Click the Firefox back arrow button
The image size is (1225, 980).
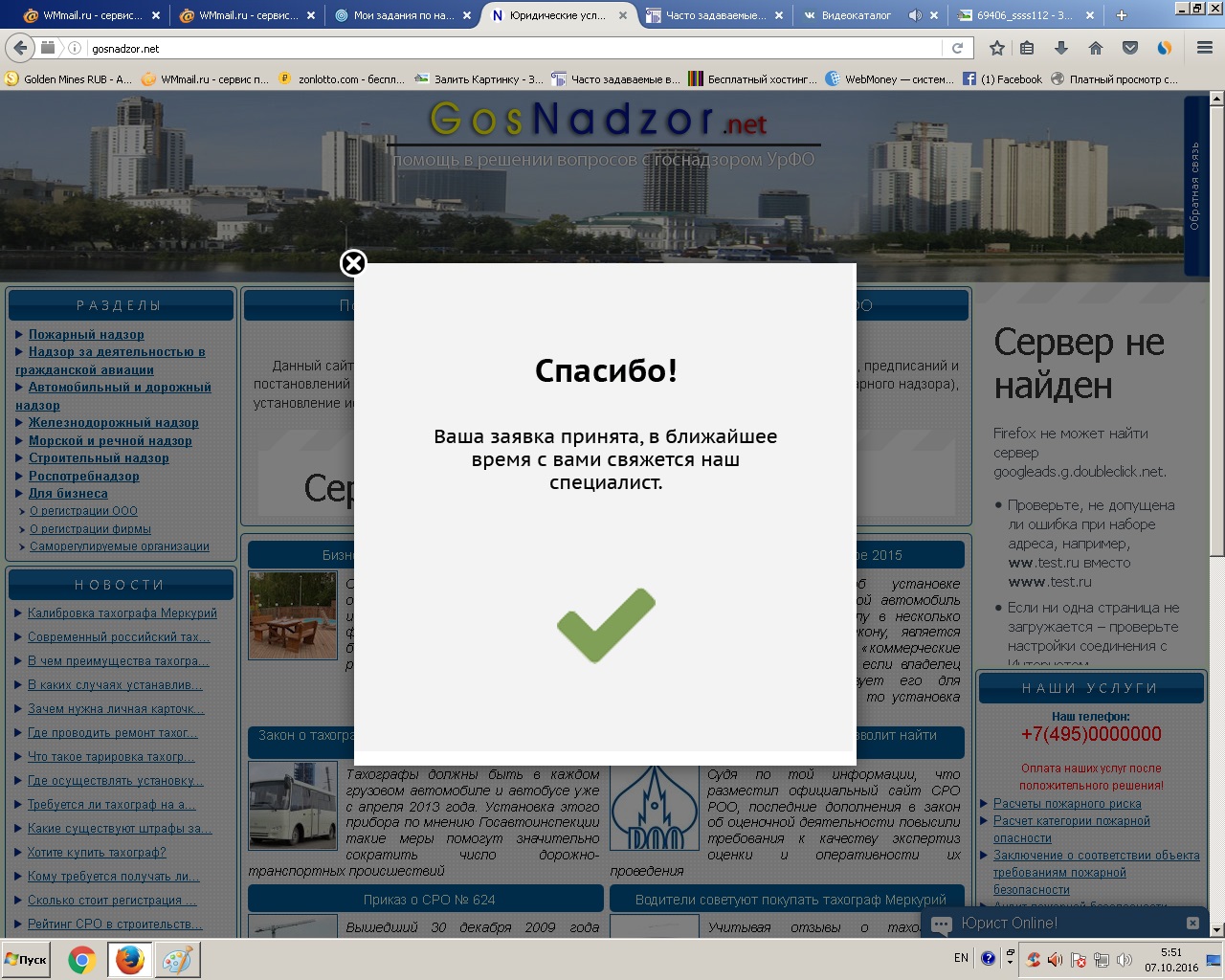(x=20, y=48)
